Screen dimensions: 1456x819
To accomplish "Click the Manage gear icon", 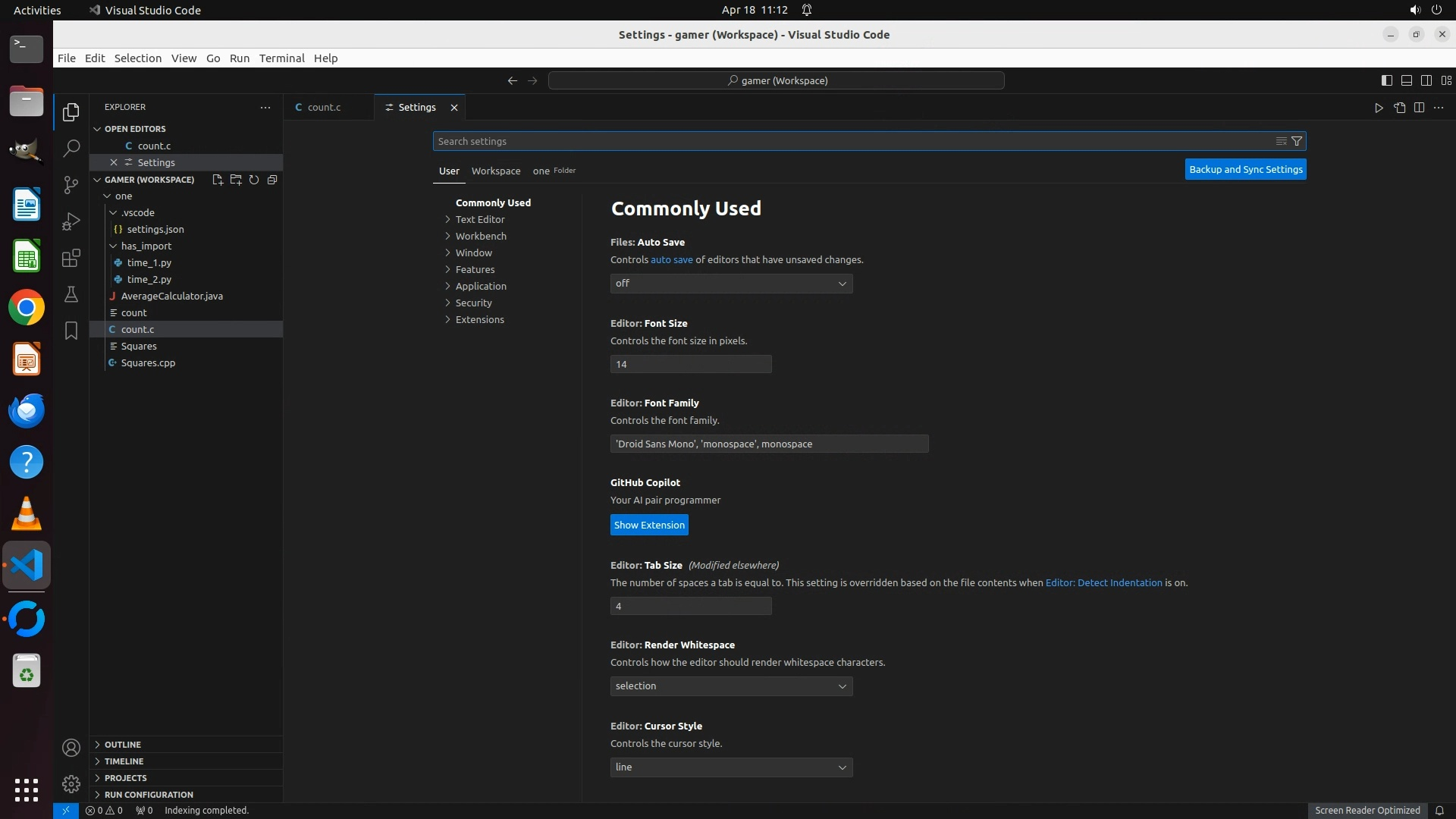I will tap(71, 783).
